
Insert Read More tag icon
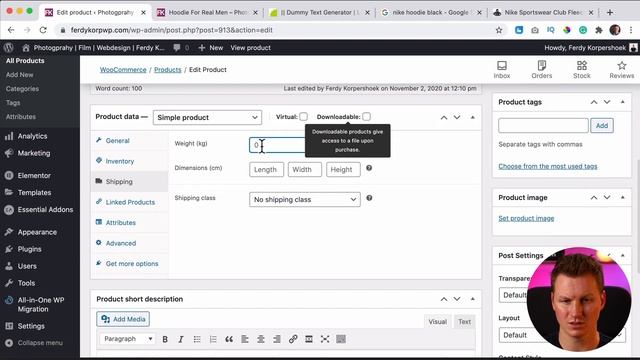tap(309, 339)
